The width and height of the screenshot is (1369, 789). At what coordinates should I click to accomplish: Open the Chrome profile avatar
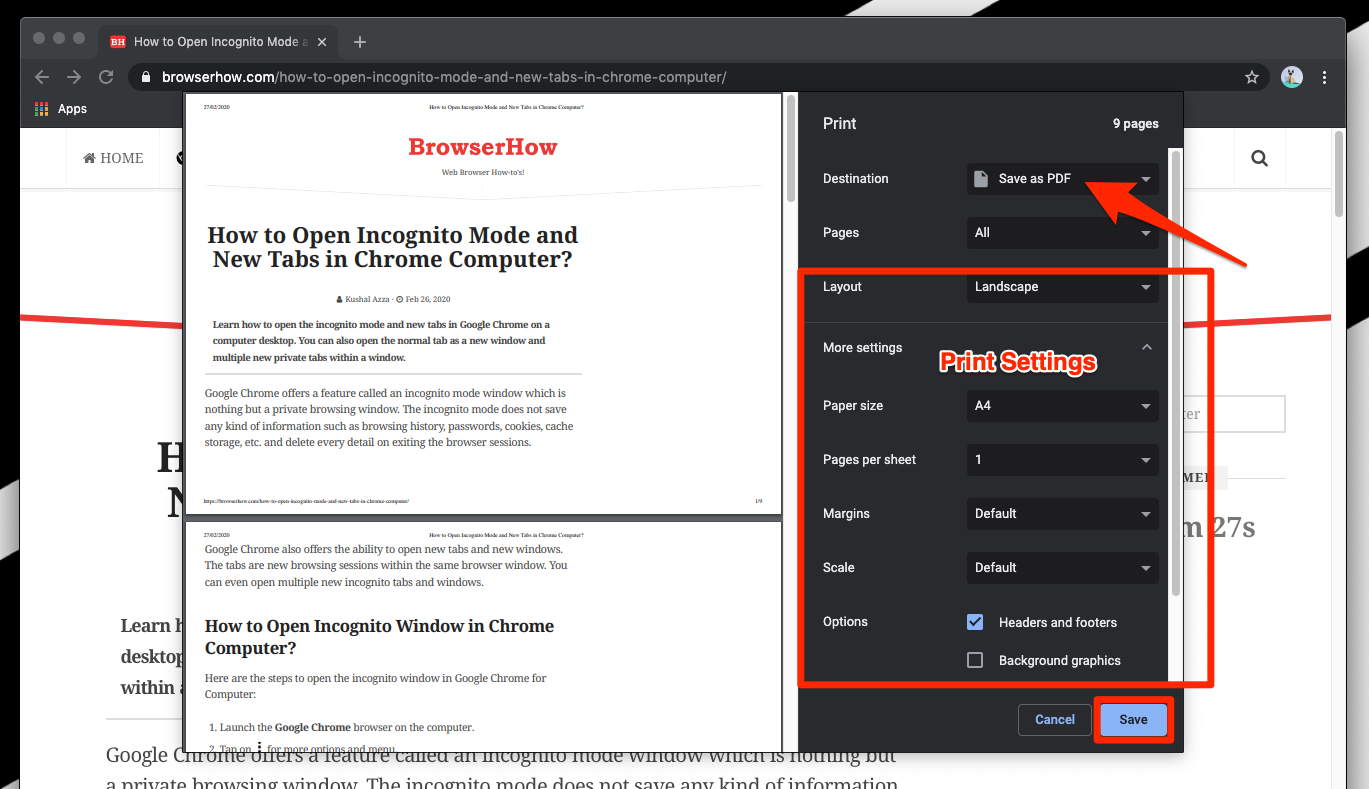tap(1292, 77)
